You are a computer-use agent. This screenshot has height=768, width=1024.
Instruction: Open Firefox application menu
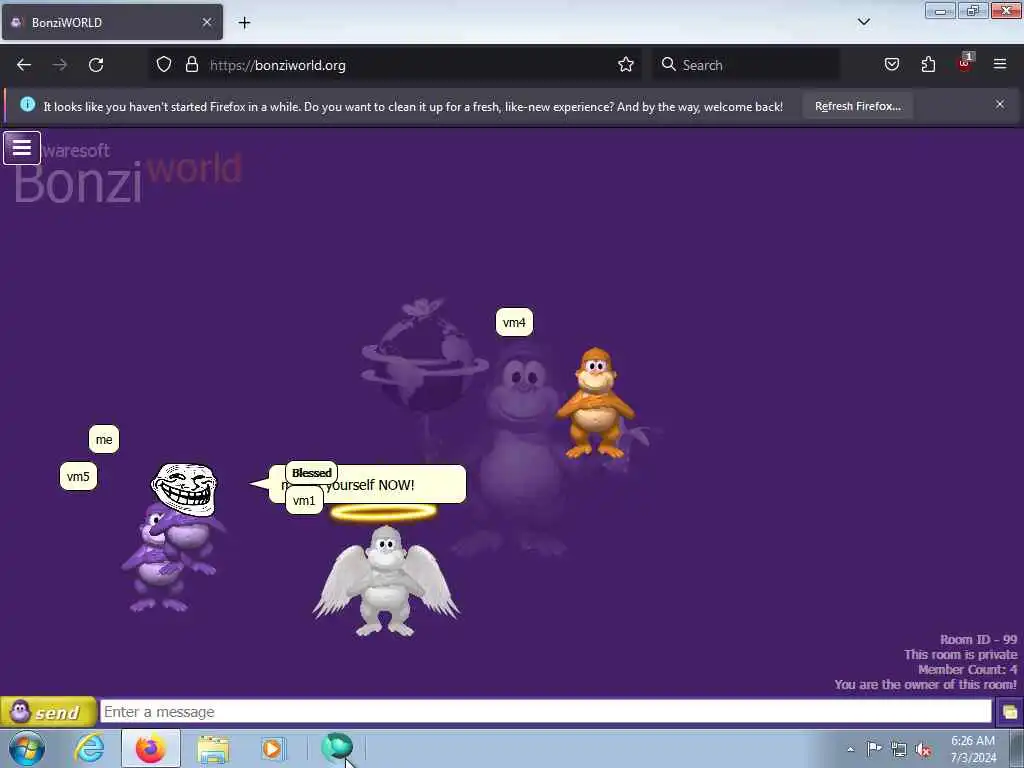[1000, 64]
